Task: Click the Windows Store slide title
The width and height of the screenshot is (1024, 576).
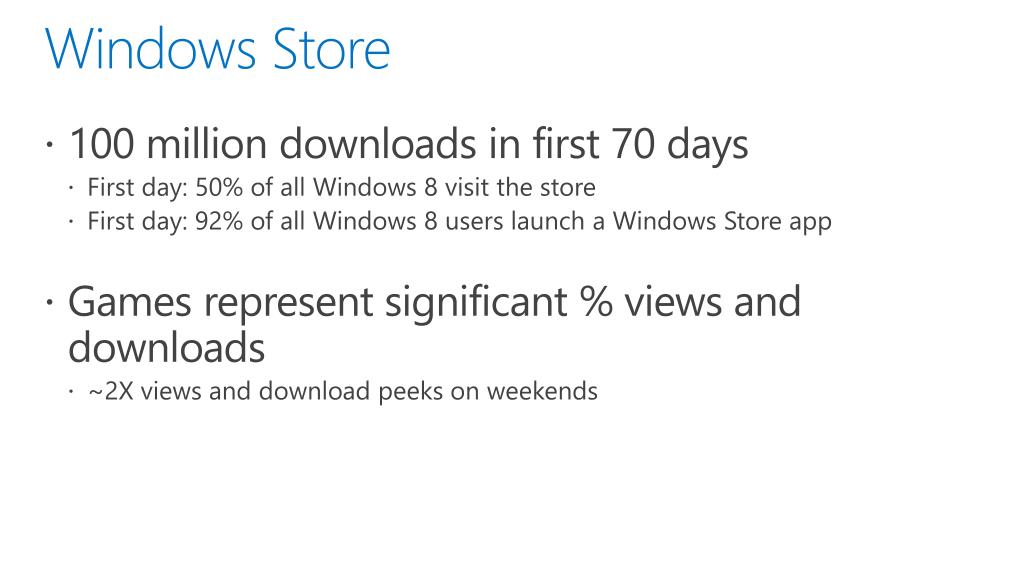Action: click(217, 49)
